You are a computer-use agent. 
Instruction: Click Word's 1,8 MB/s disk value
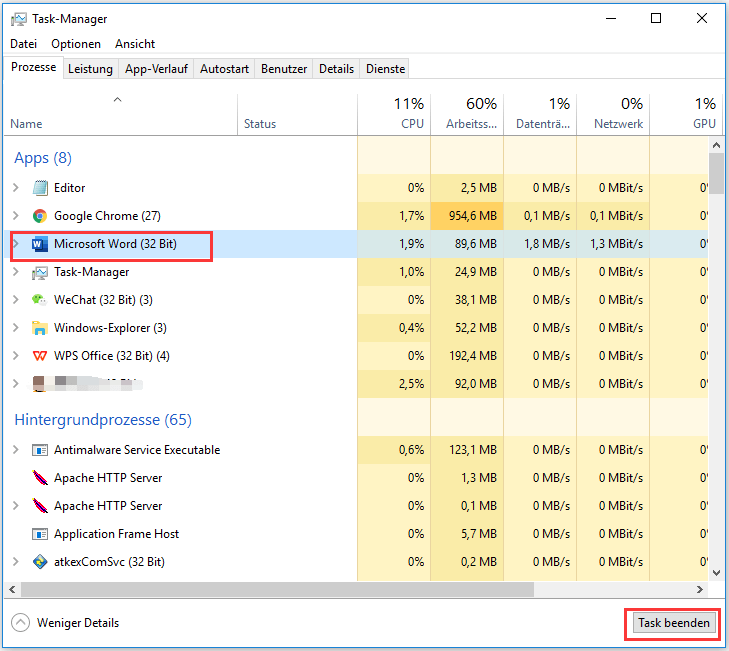[547, 244]
